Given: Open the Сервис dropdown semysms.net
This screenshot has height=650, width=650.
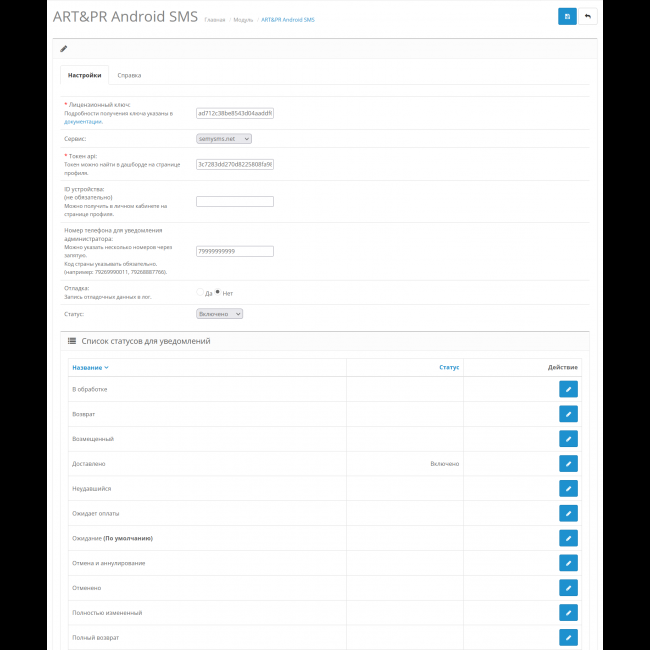Looking at the screenshot, I should point(223,139).
